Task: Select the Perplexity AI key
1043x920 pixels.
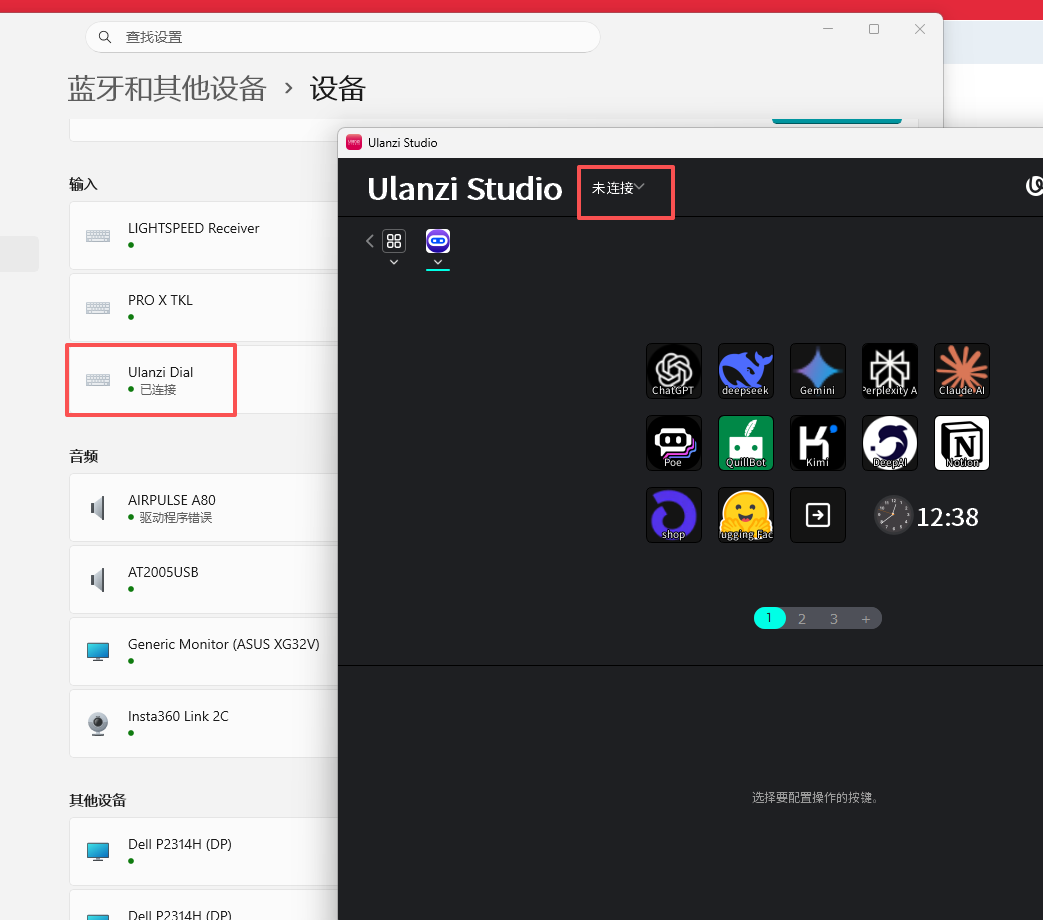Action: click(x=889, y=371)
